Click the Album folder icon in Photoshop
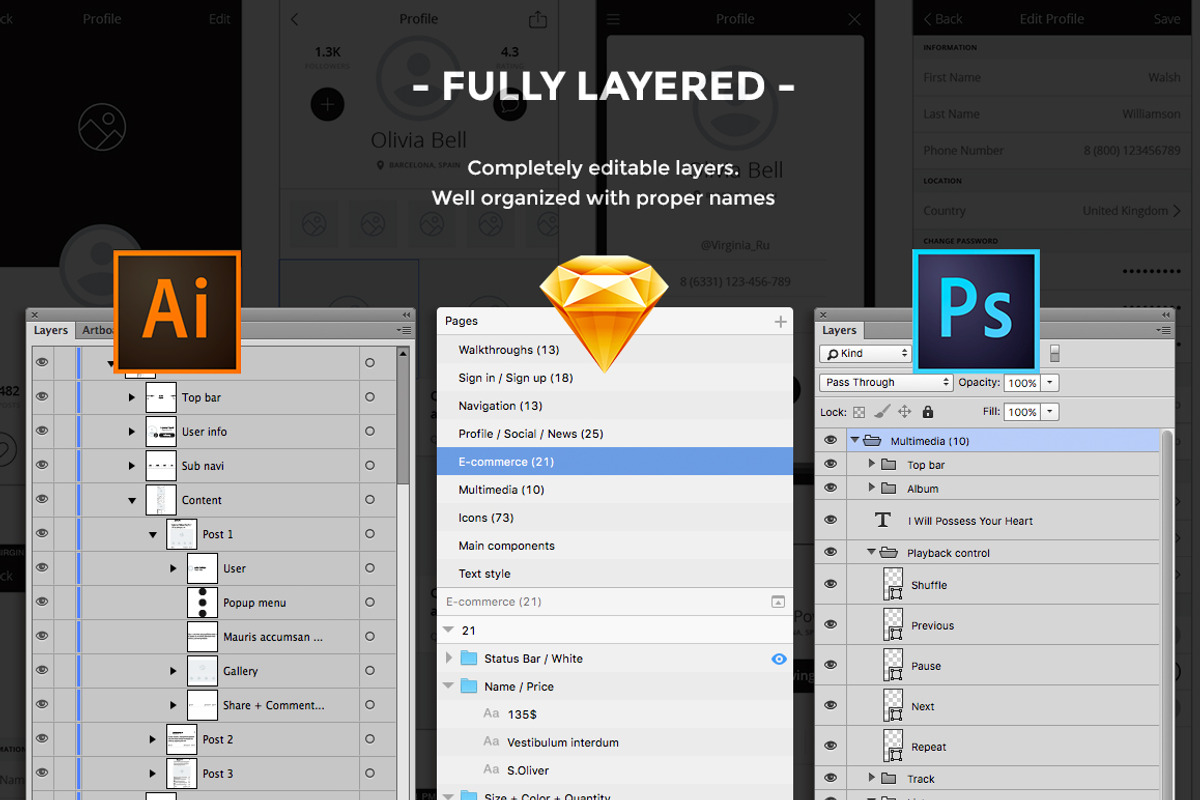Image resolution: width=1200 pixels, height=800 pixels. pos(889,488)
